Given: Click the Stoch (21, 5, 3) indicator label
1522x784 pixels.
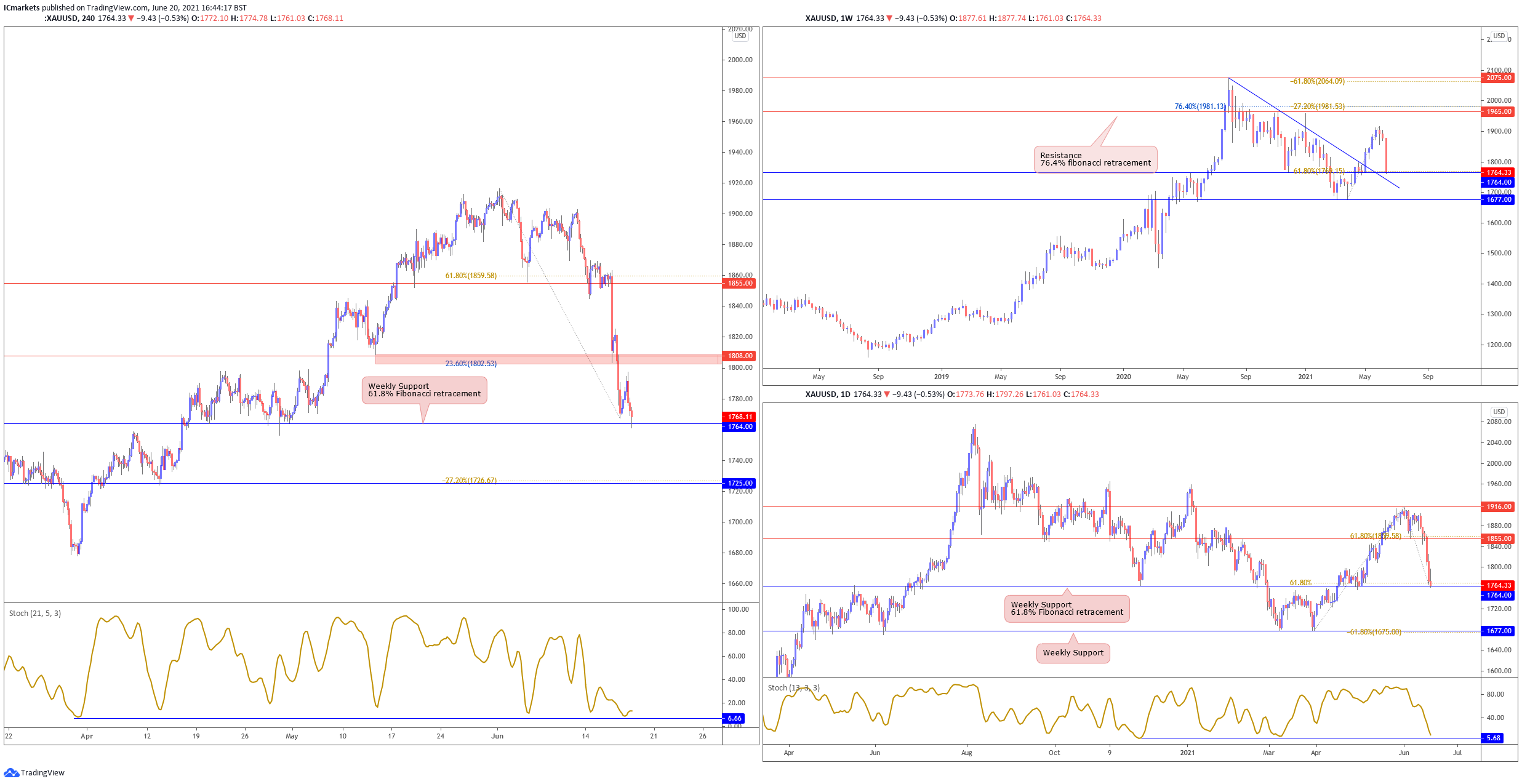Looking at the screenshot, I should pyautogui.click(x=35, y=614).
